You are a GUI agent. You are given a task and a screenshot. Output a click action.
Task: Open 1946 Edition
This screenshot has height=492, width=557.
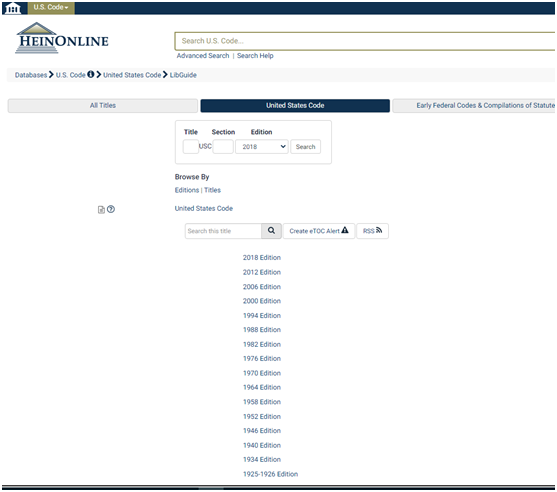[262, 431]
